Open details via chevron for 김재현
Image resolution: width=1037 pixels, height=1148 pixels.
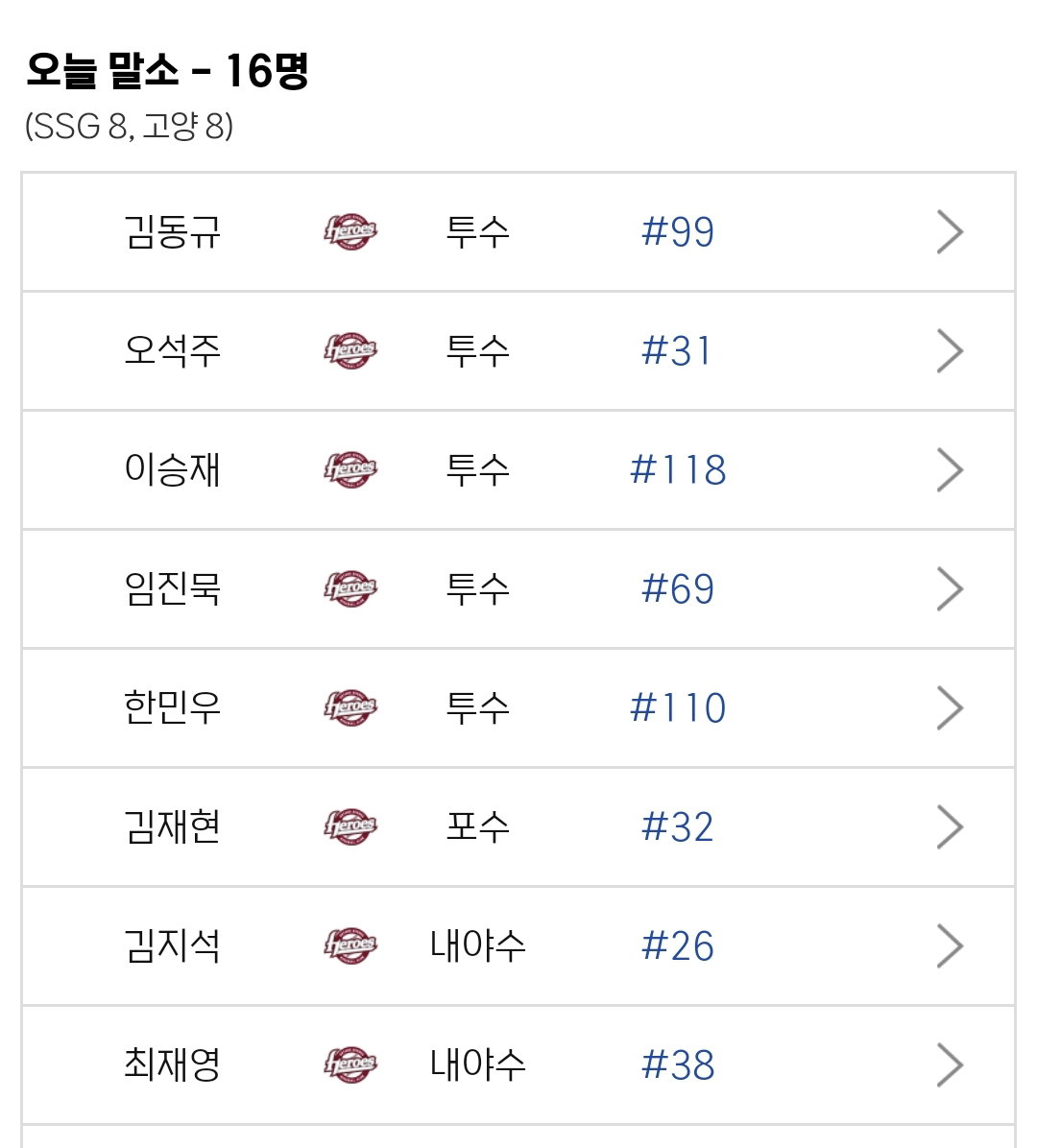tap(950, 827)
